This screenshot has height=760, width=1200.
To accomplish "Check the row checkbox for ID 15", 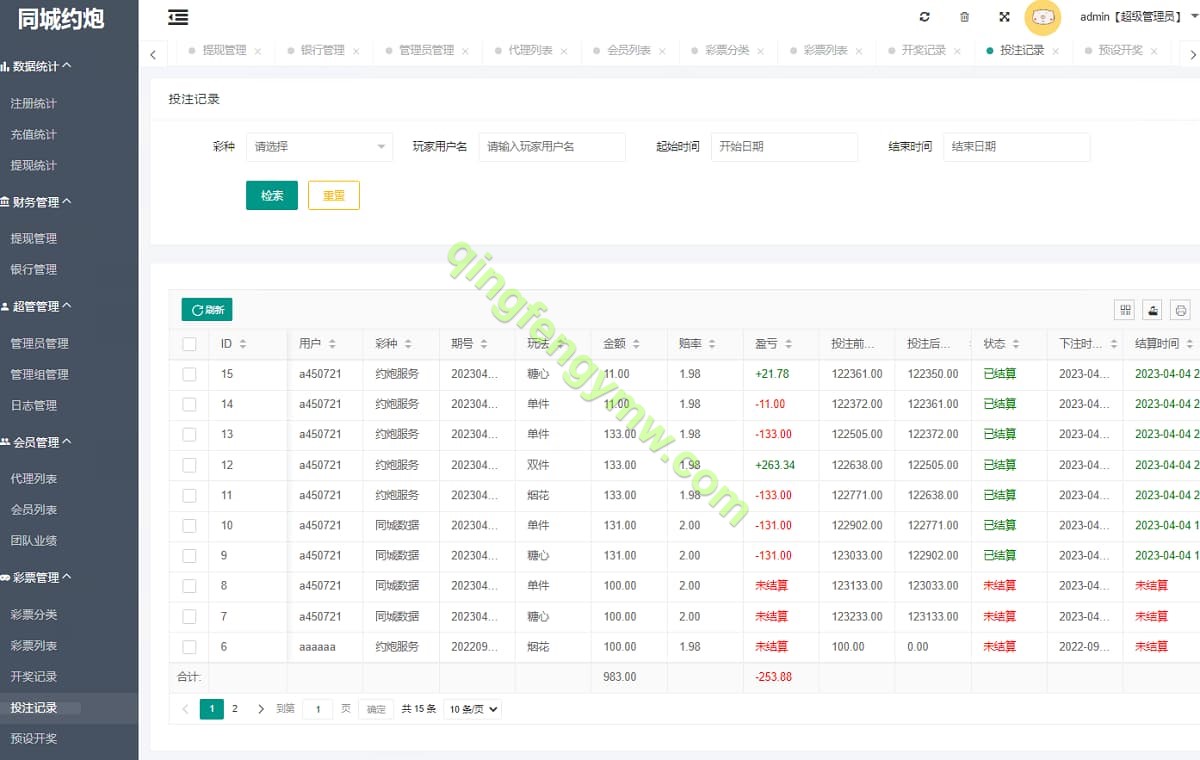I will (x=189, y=374).
